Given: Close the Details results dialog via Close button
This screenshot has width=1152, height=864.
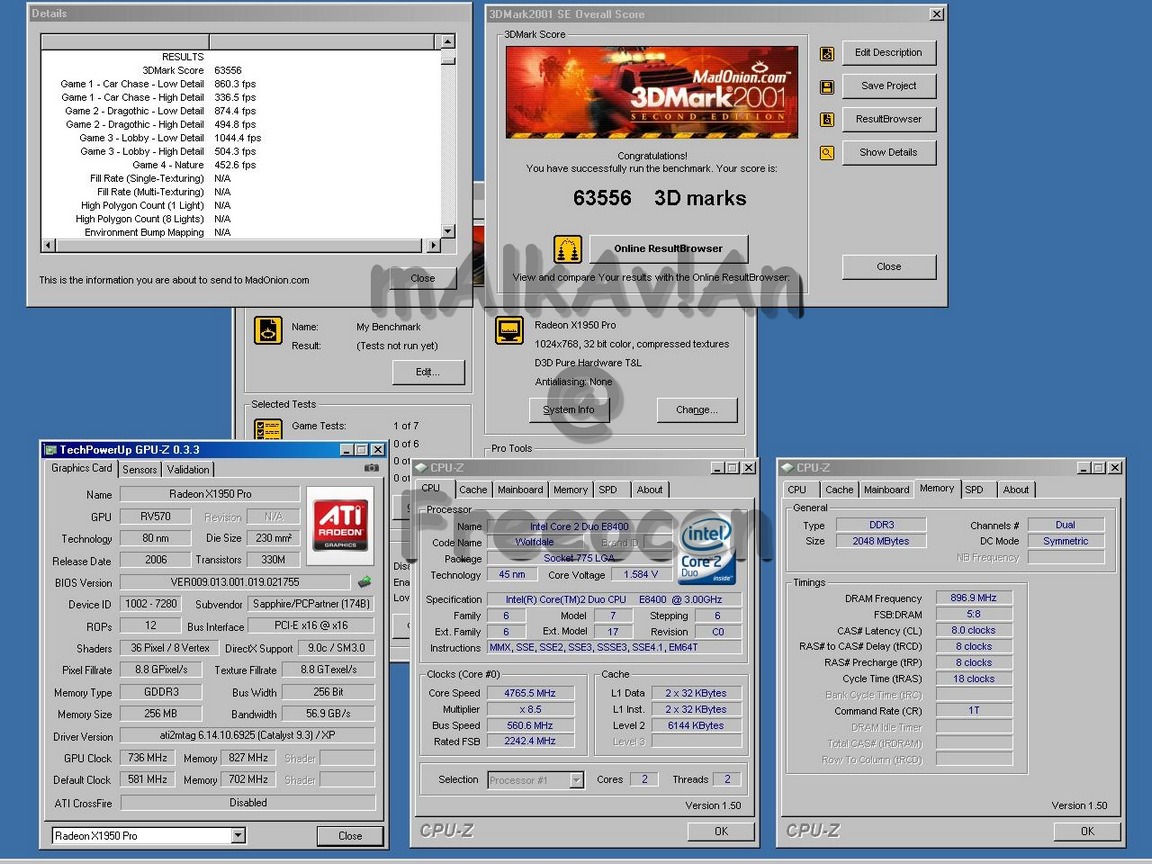Looking at the screenshot, I should (x=422, y=278).
